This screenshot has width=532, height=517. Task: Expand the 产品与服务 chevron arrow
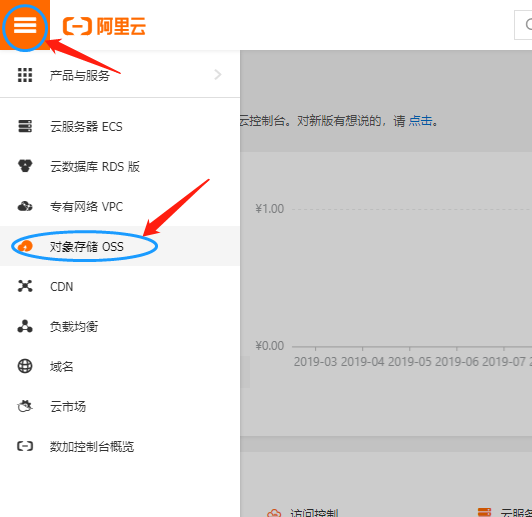pyautogui.click(x=218, y=75)
